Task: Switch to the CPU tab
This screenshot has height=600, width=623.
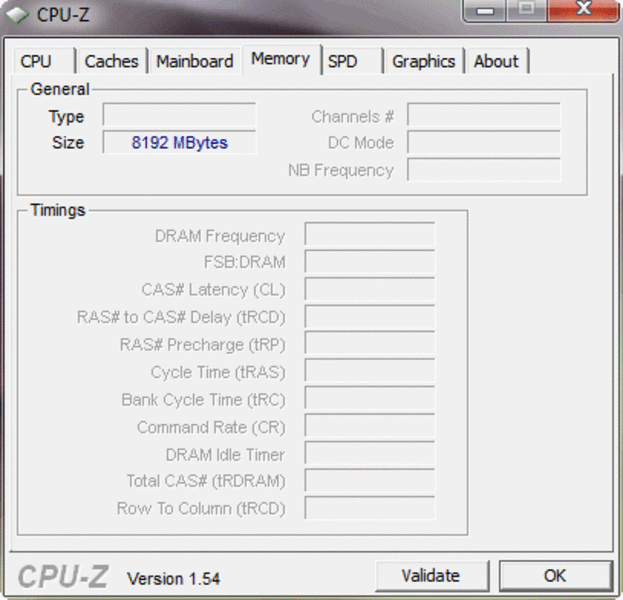Action: coord(44,61)
